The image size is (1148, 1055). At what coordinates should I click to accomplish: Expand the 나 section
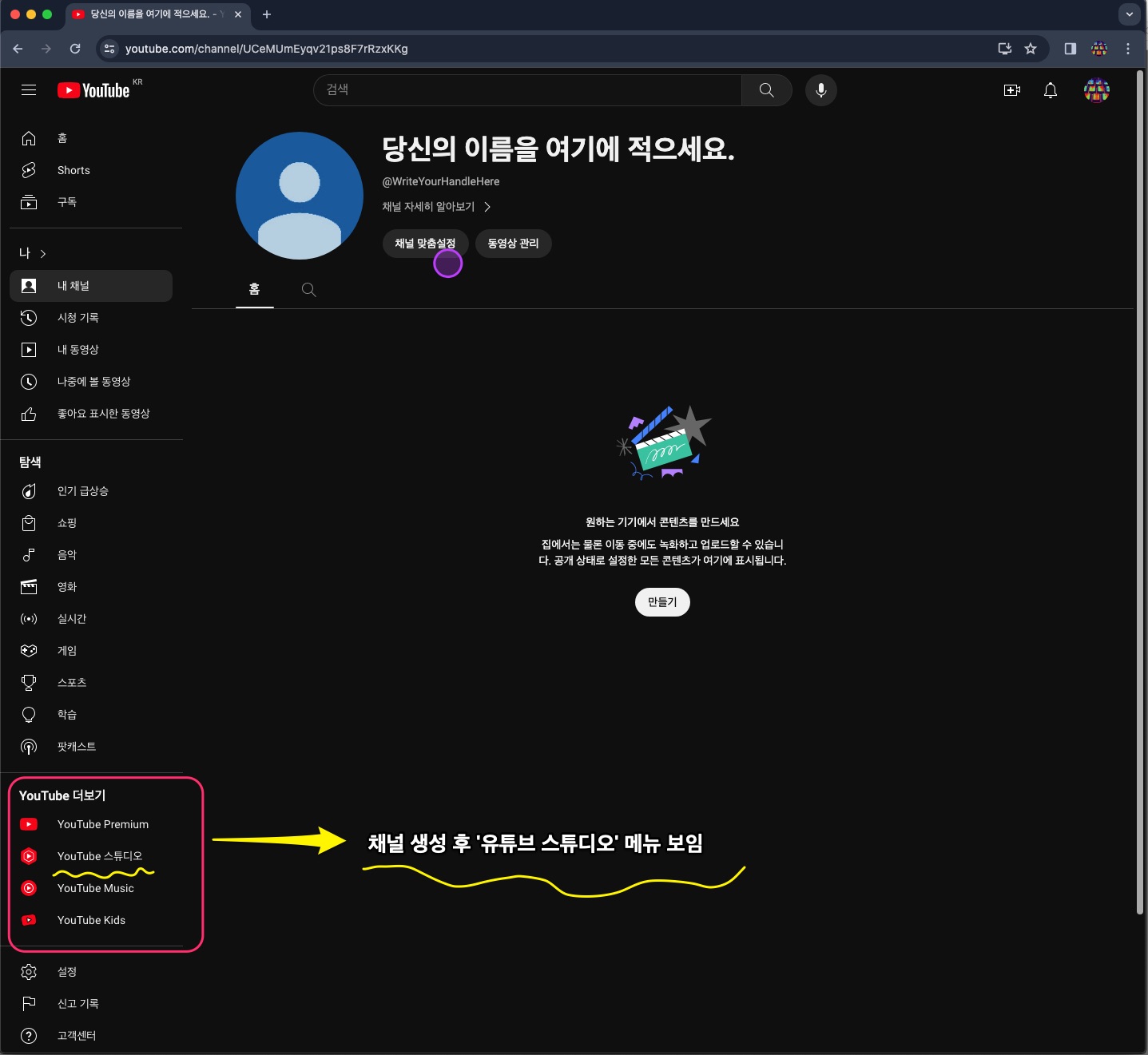coord(33,253)
